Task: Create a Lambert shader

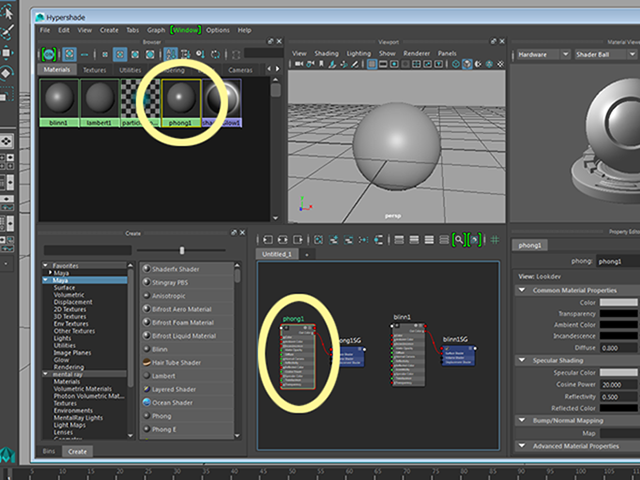Action: 163,376
